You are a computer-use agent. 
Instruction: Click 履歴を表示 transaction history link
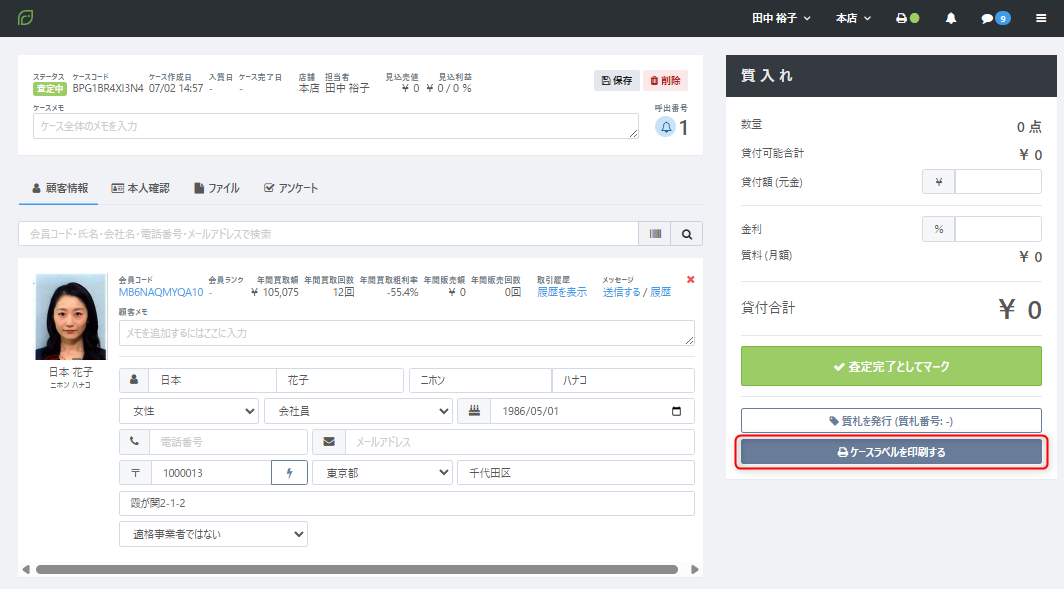click(562, 292)
